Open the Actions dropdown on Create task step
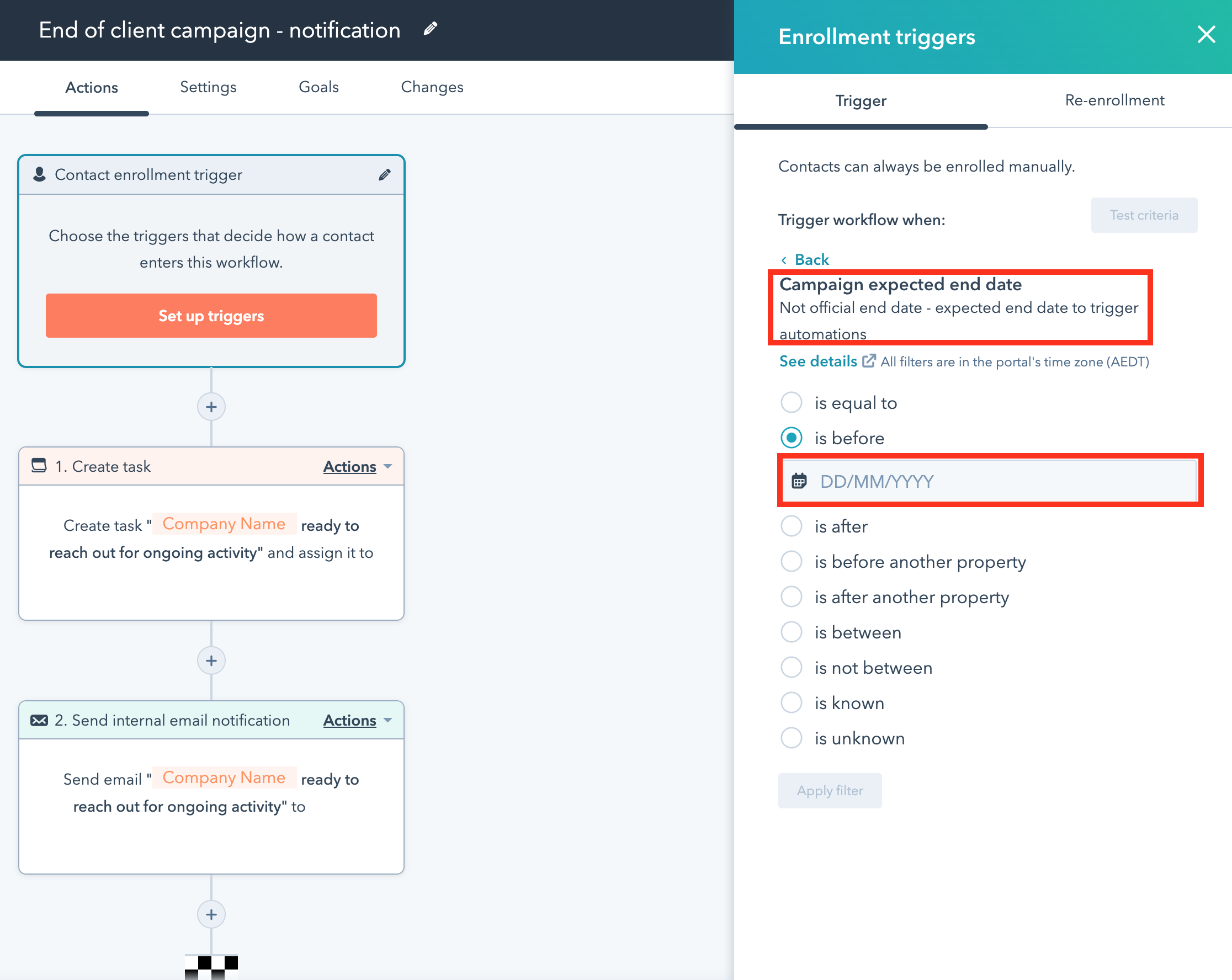Viewport: 1232px width, 980px height. click(356, 466)
